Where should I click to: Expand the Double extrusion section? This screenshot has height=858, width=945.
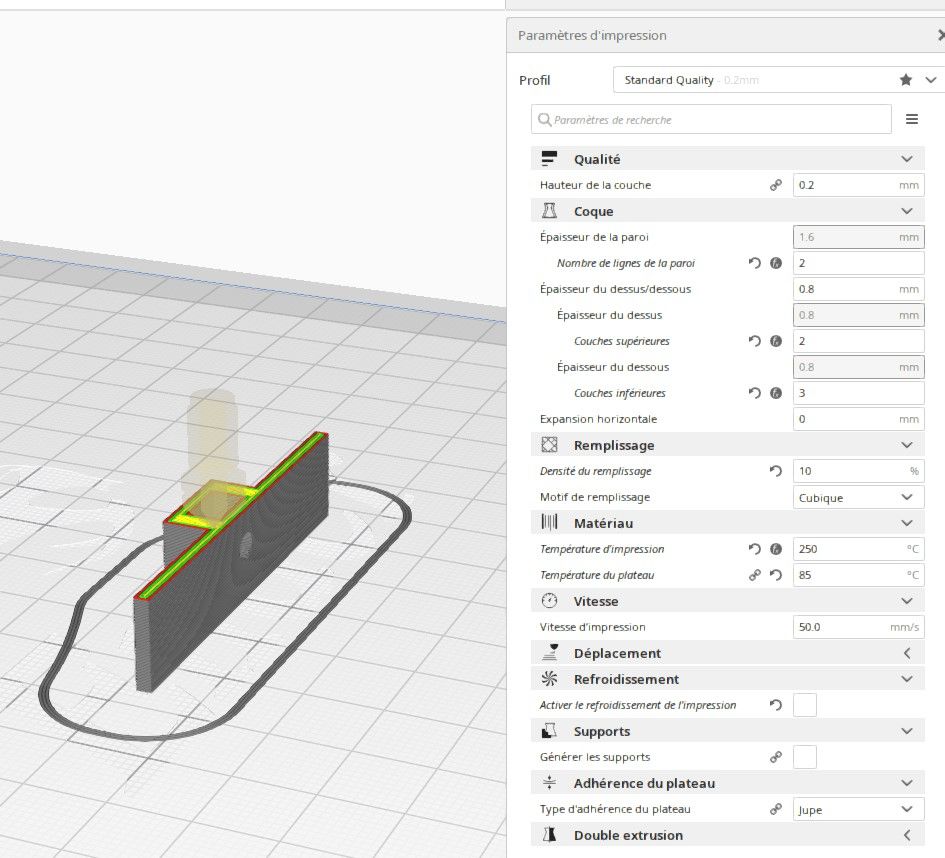coord(727,835)
